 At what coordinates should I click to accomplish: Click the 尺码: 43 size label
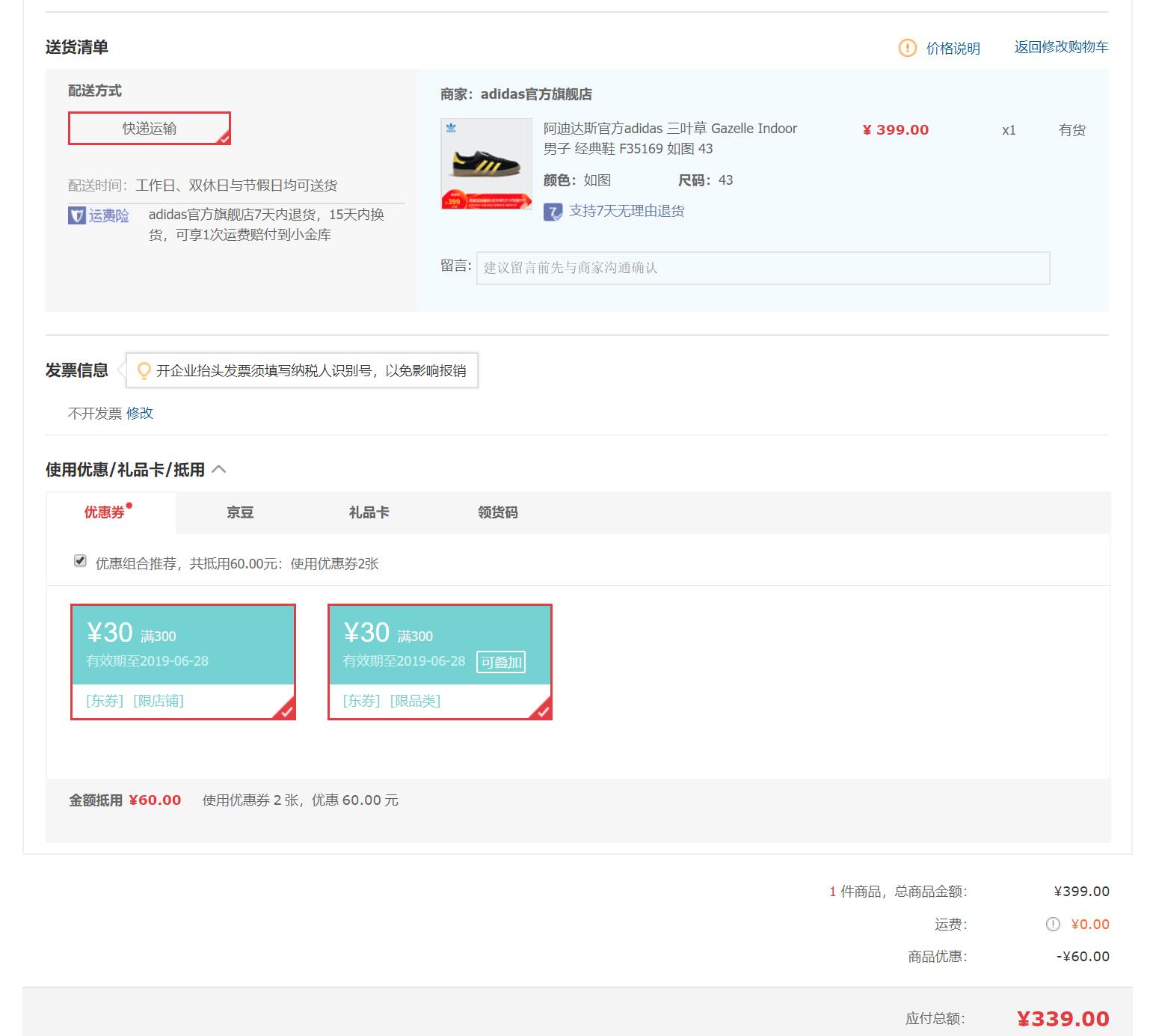pos(705,180)
